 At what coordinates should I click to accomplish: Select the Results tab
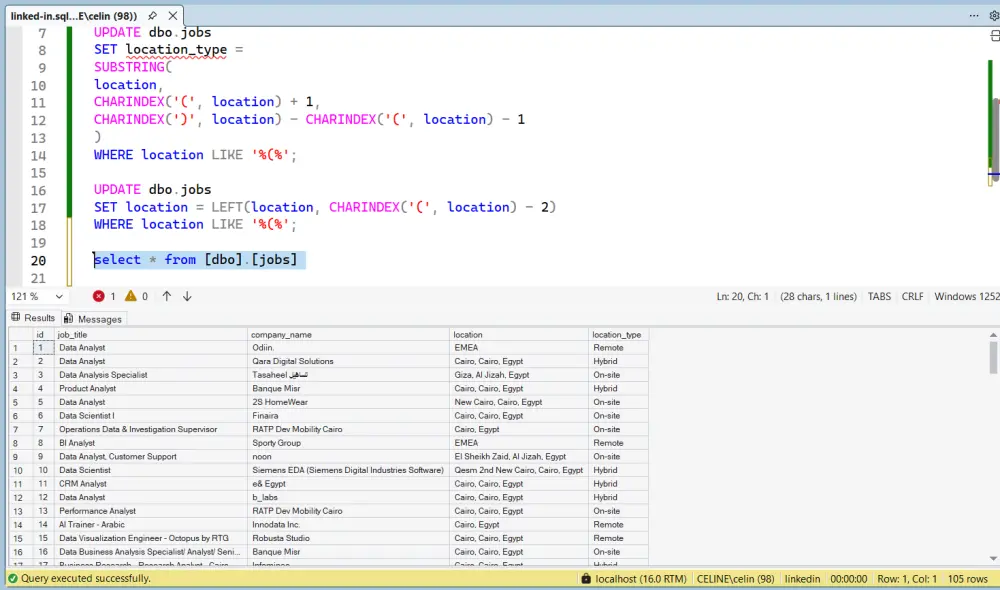click(x=35, y=317)
